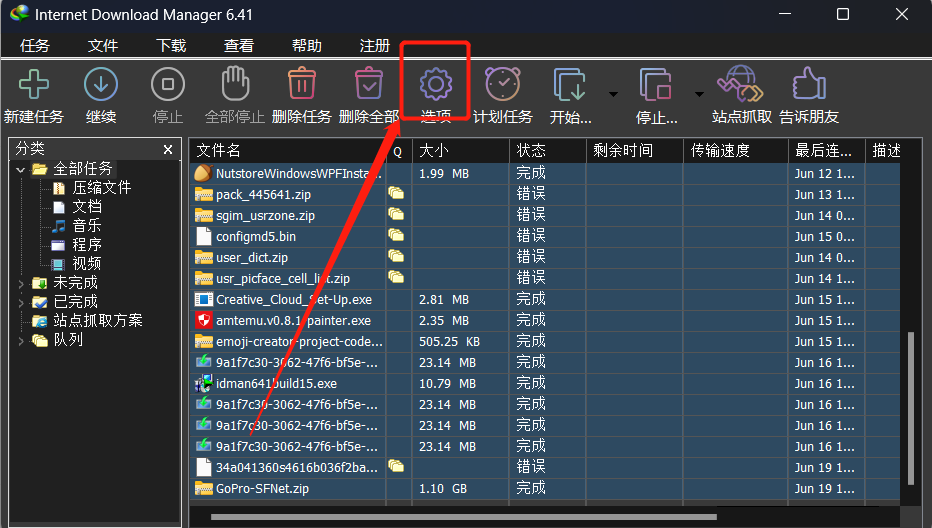Open the 计划任务 scheduler clock icon

tap(503, 84)
